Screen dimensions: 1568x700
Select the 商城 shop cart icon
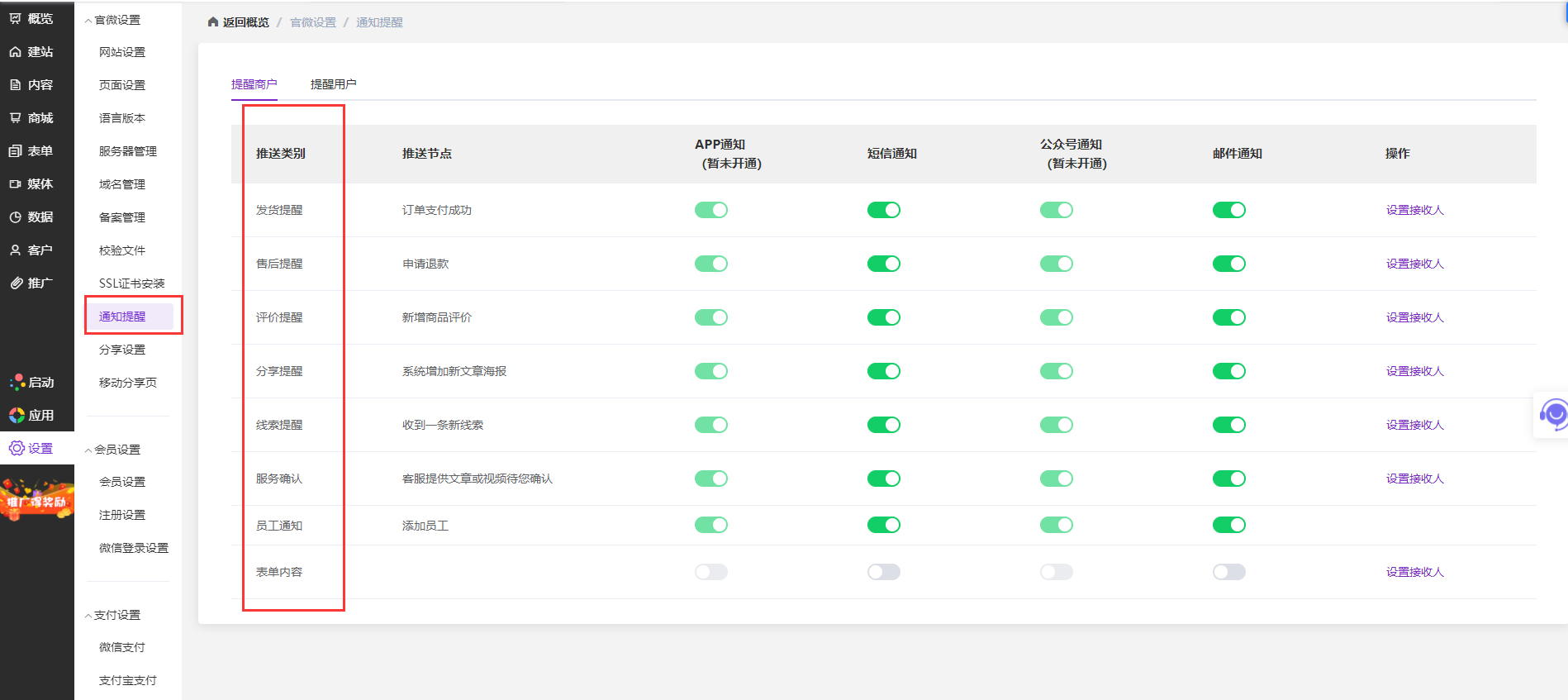(x=16, y=118)
